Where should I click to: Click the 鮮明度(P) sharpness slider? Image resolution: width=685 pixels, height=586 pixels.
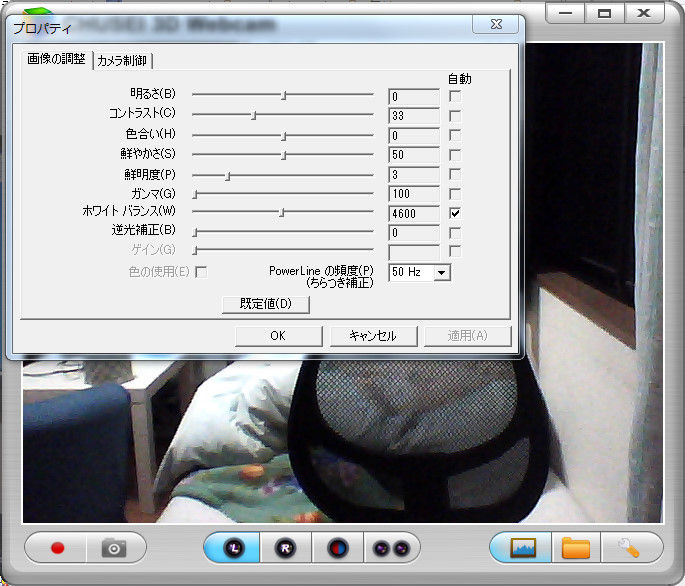pos(283,175)
